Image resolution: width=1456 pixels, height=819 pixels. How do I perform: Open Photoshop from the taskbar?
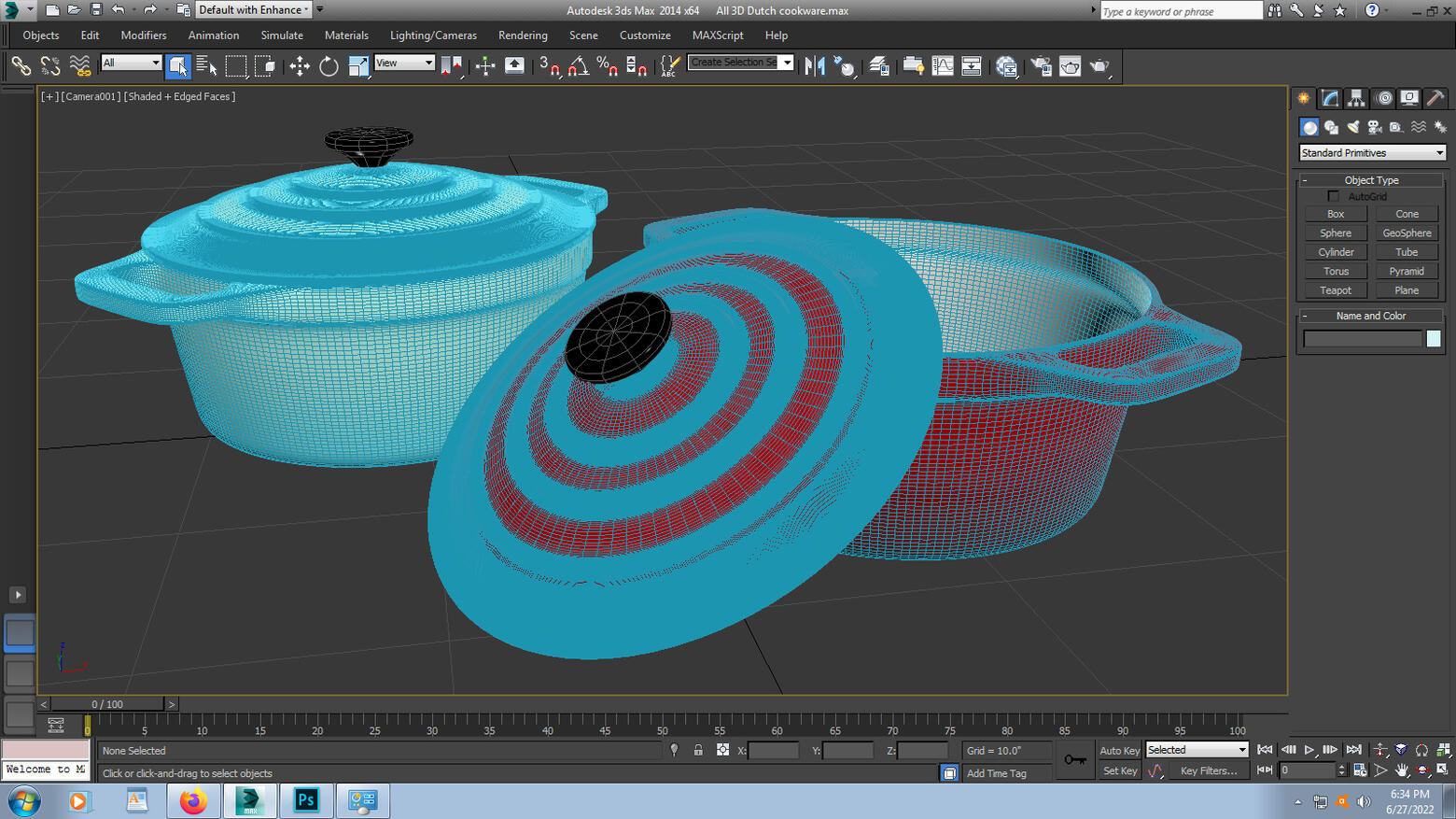point(306,801)
